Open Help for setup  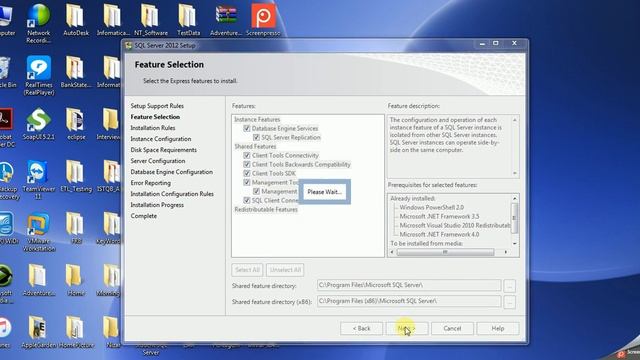(x=498, y=328)
